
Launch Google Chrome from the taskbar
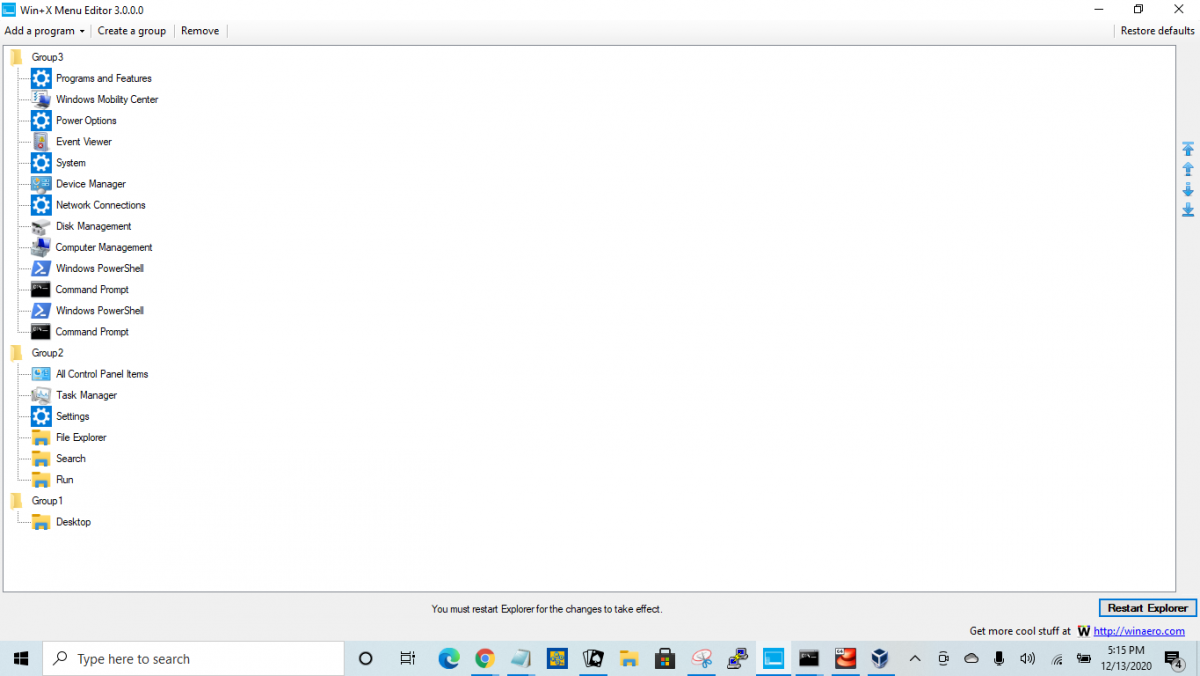(485, 658)
